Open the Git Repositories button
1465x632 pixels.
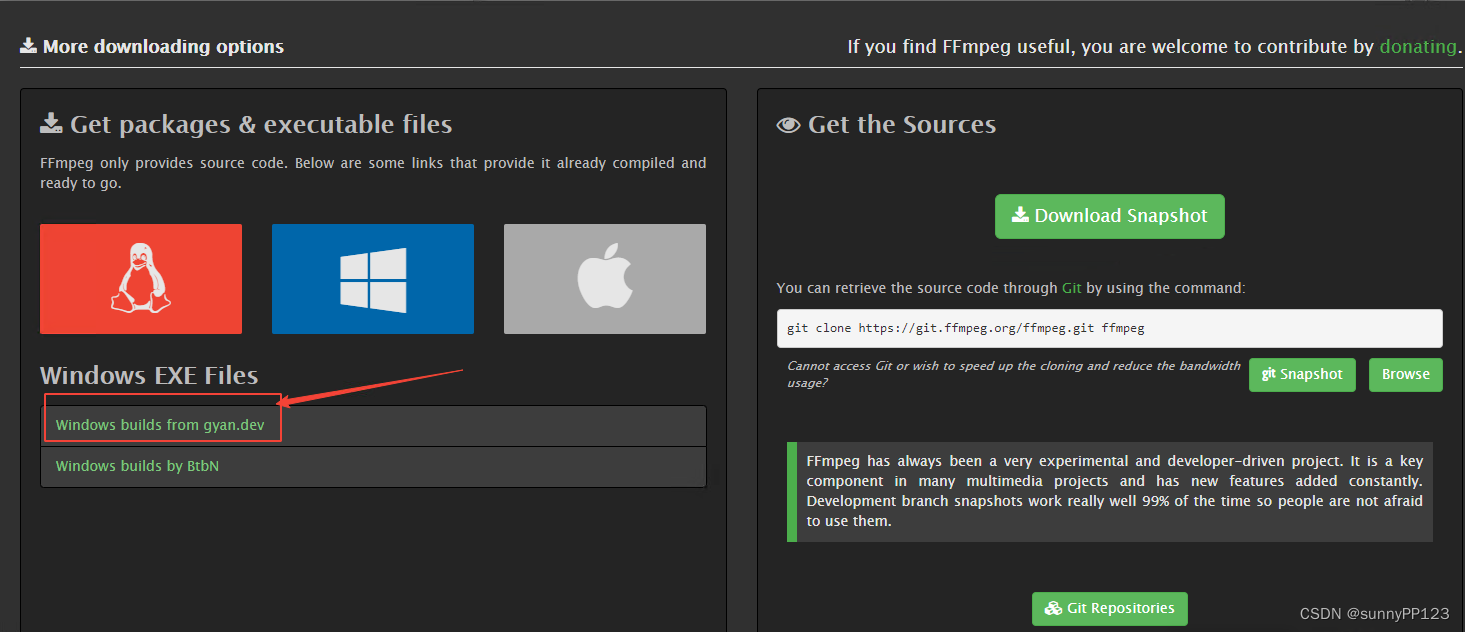click(1110, 608)
